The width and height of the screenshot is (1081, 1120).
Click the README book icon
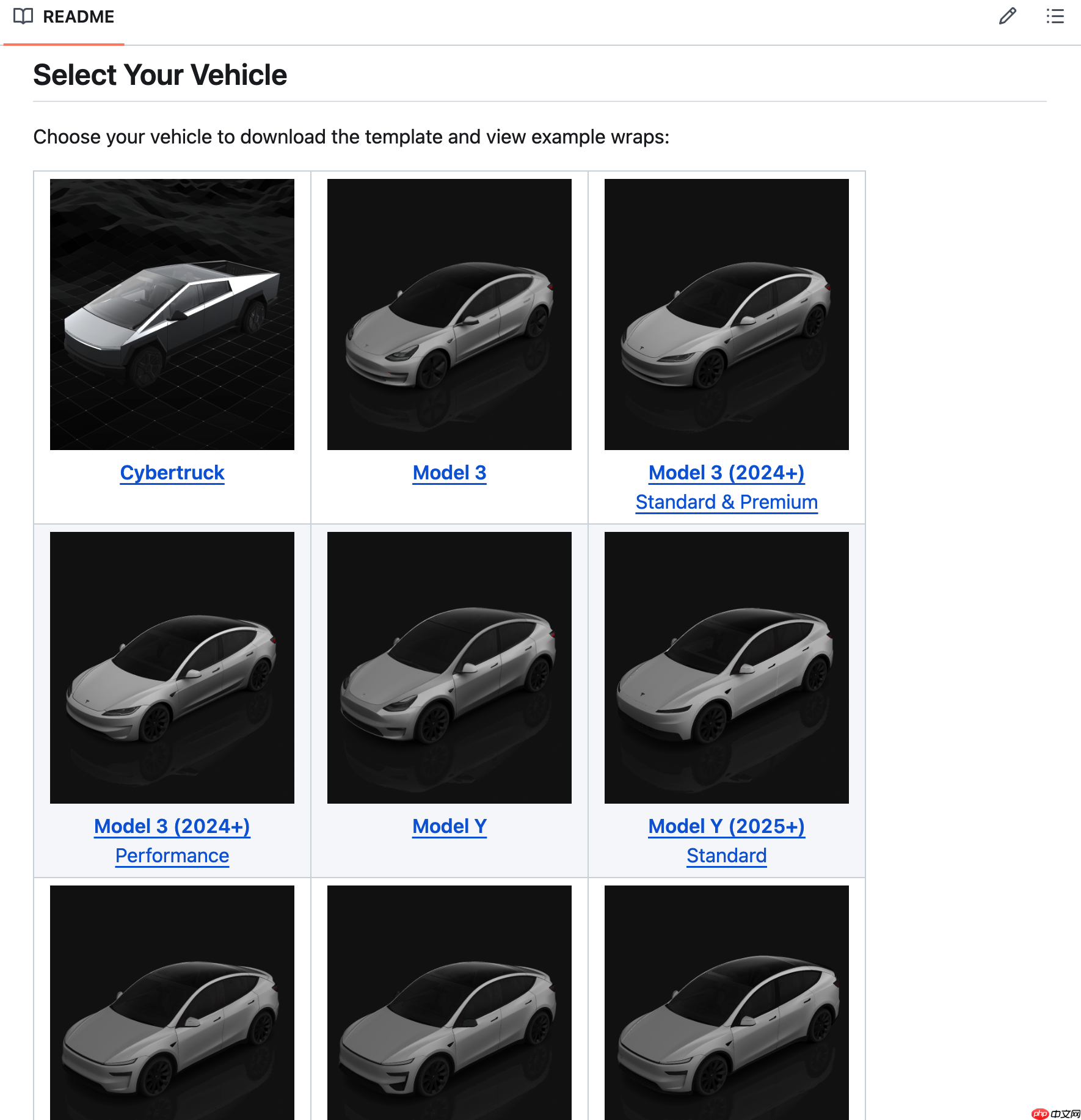tap(23, 16)
